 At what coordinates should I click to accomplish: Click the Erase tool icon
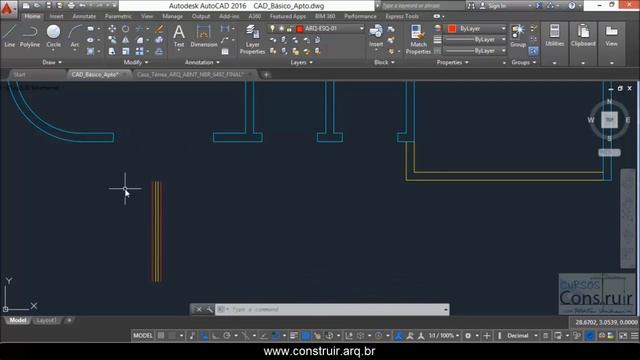click(x=159, y=29)
